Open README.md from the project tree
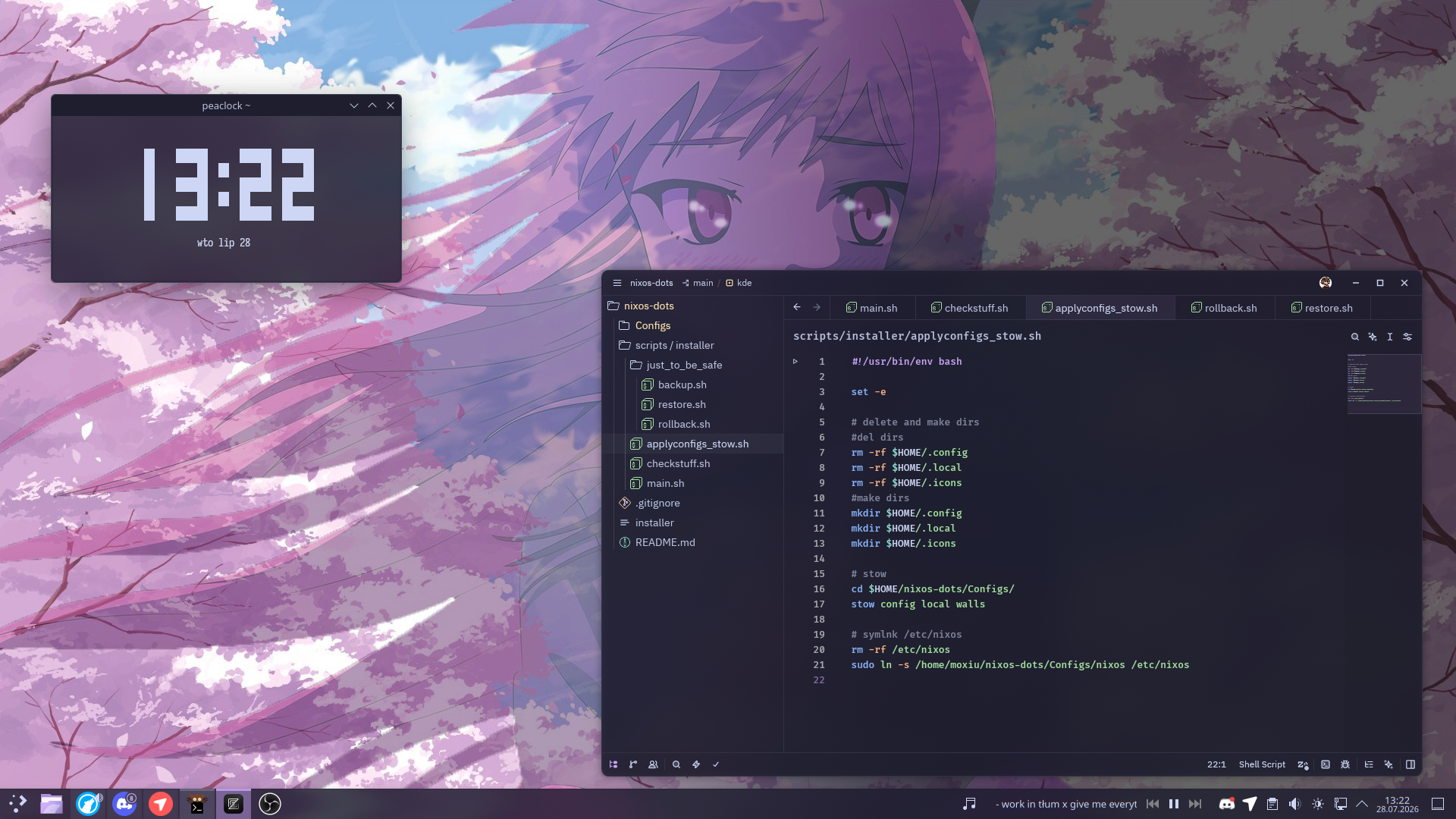The height and width of the screenshot is (819, 1456). [x=693, y=542]
